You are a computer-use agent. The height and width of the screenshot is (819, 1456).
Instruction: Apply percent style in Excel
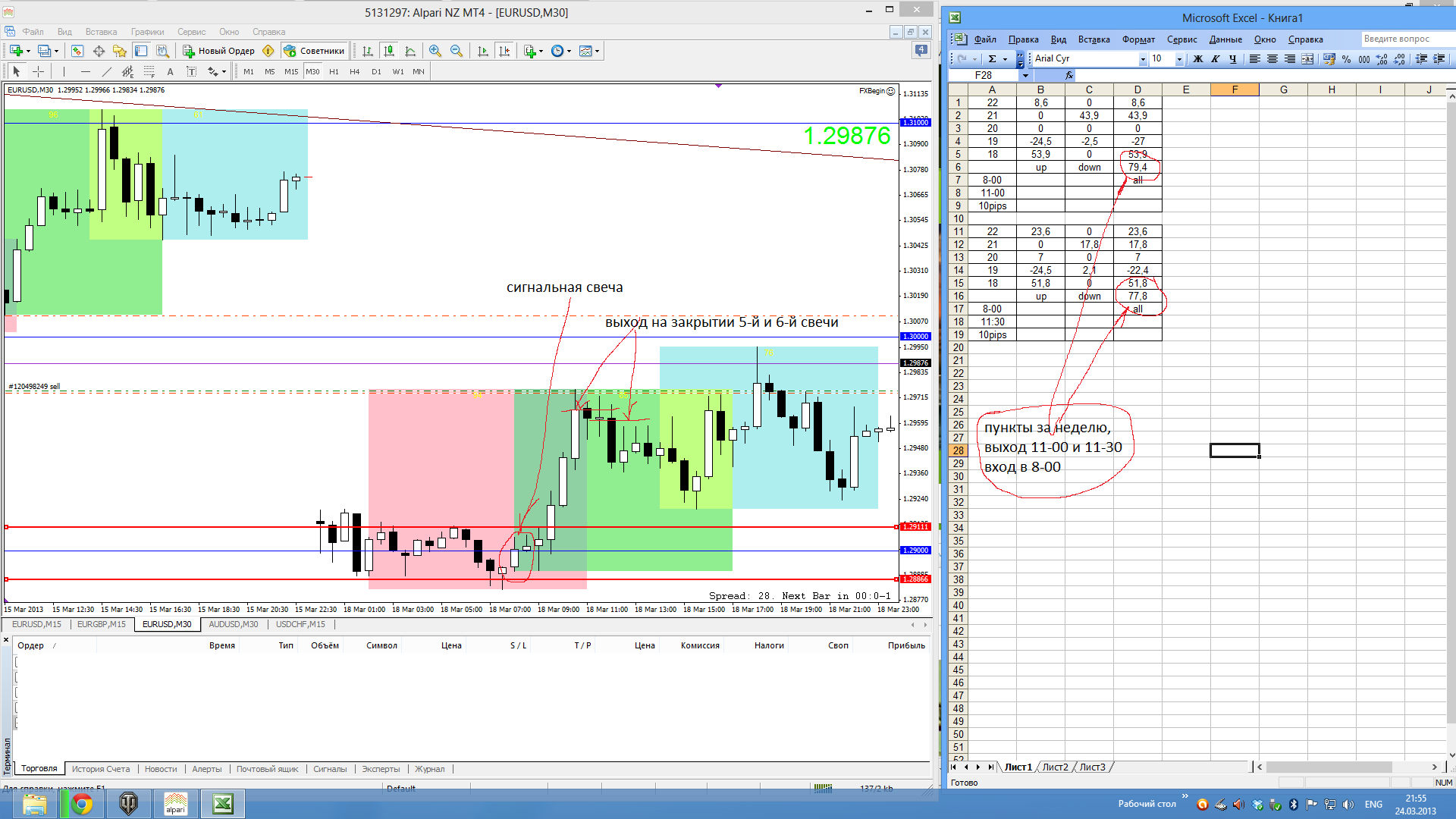[1347, 59]
